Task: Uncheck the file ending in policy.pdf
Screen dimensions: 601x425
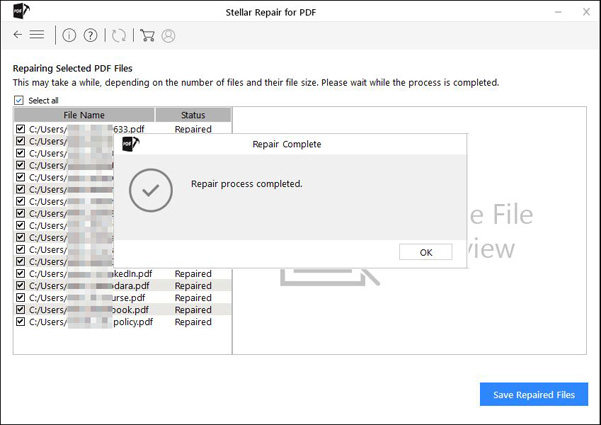Action: 20,322
